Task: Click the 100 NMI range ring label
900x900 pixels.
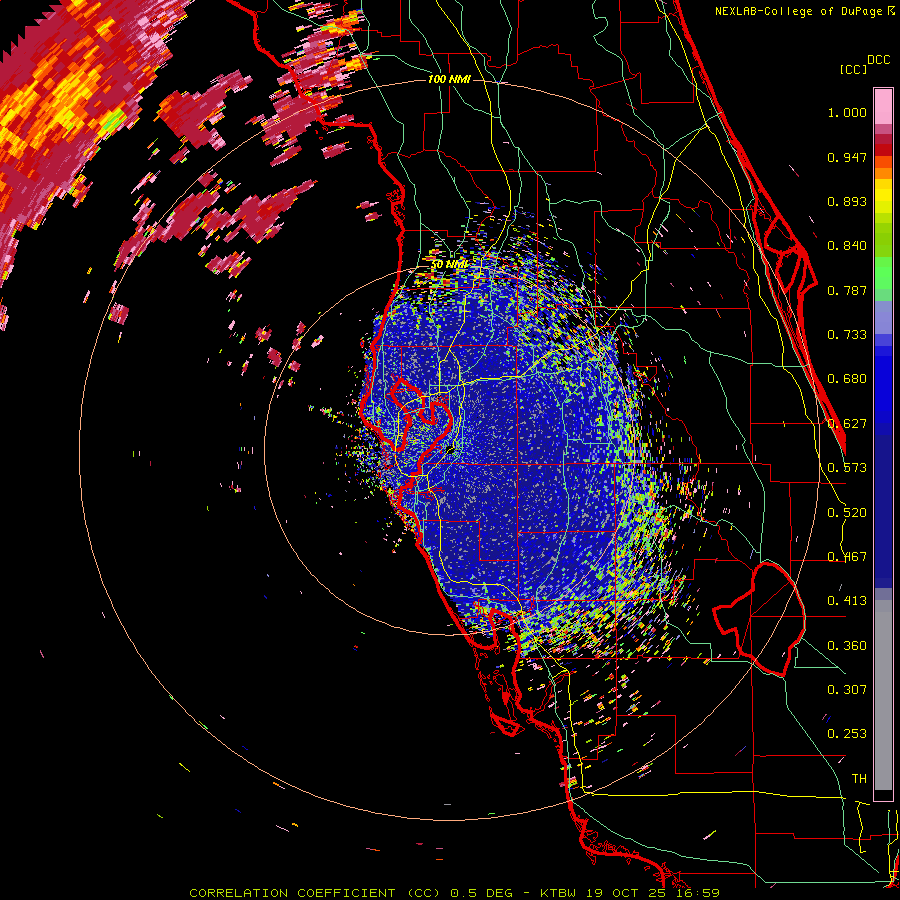Action: (449, 79)
